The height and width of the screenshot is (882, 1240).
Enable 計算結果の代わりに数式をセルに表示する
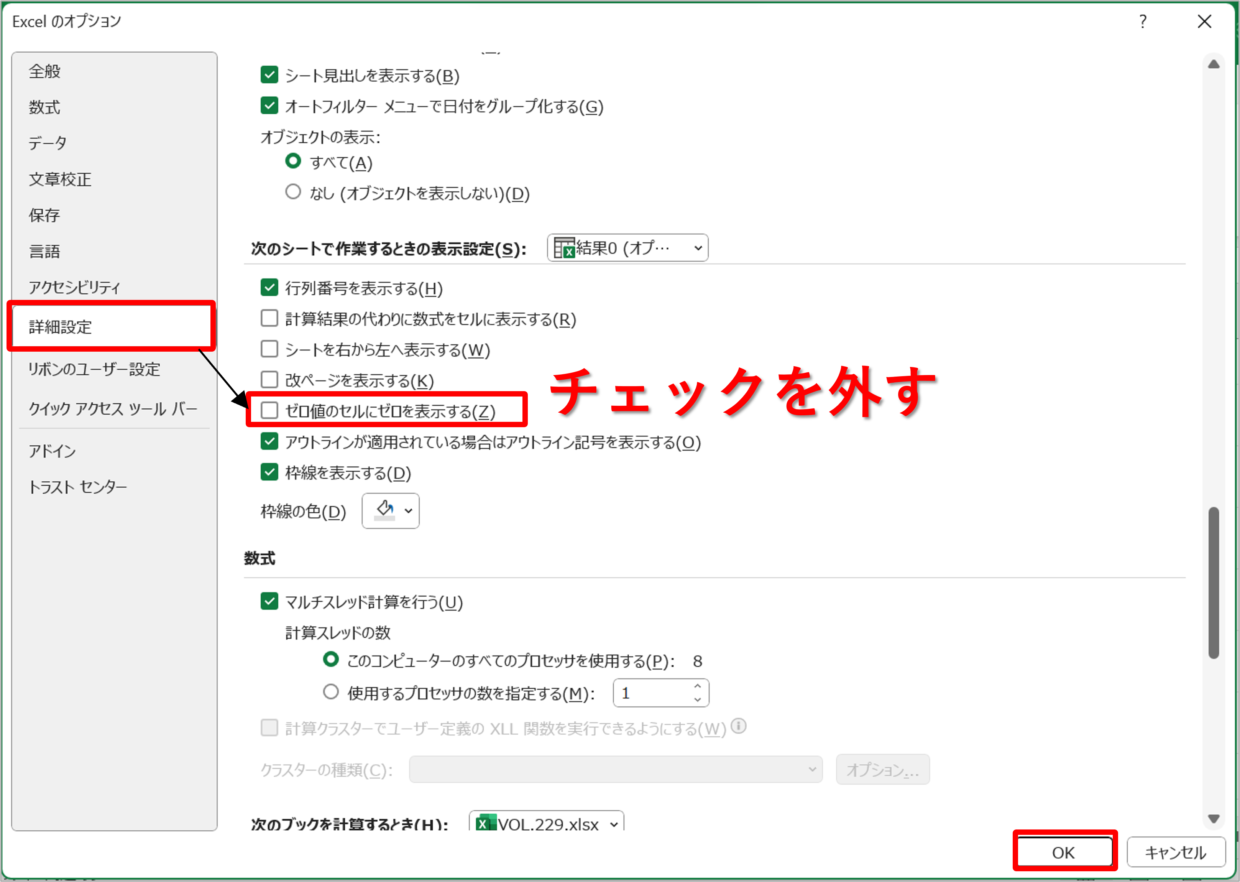[x=269, y=319]
